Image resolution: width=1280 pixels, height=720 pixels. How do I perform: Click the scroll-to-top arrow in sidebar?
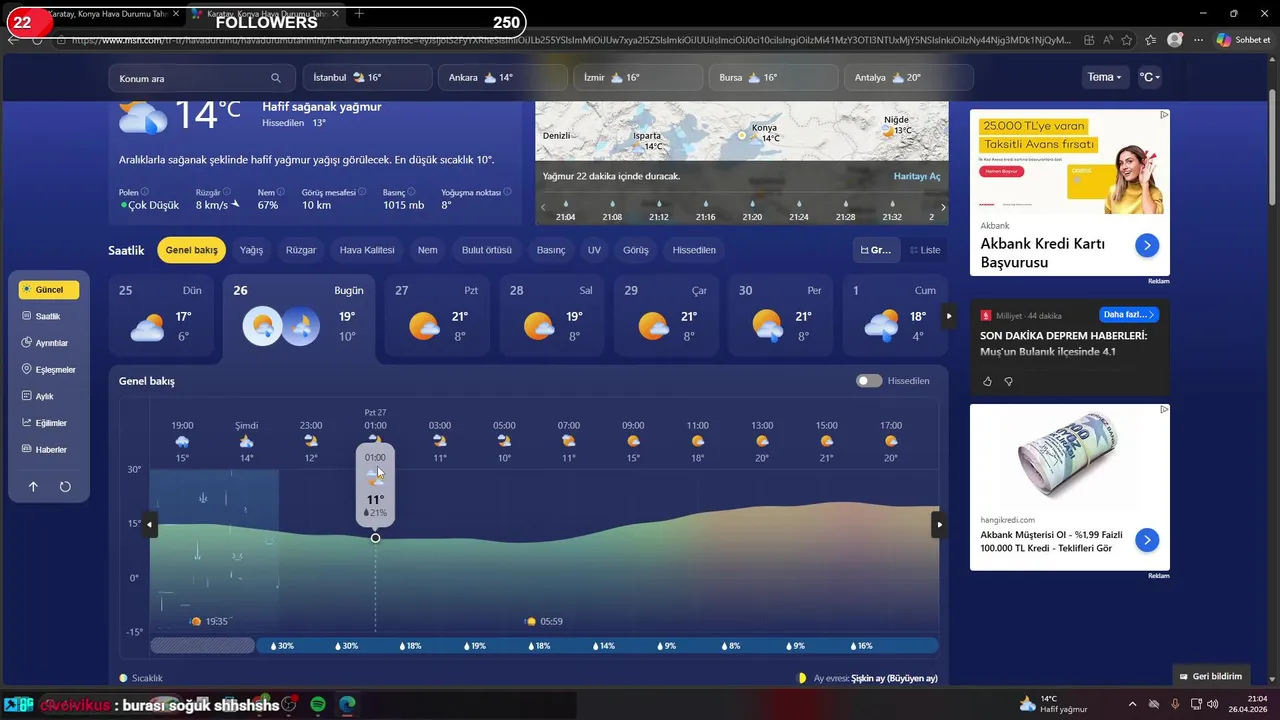pos(33,487)
